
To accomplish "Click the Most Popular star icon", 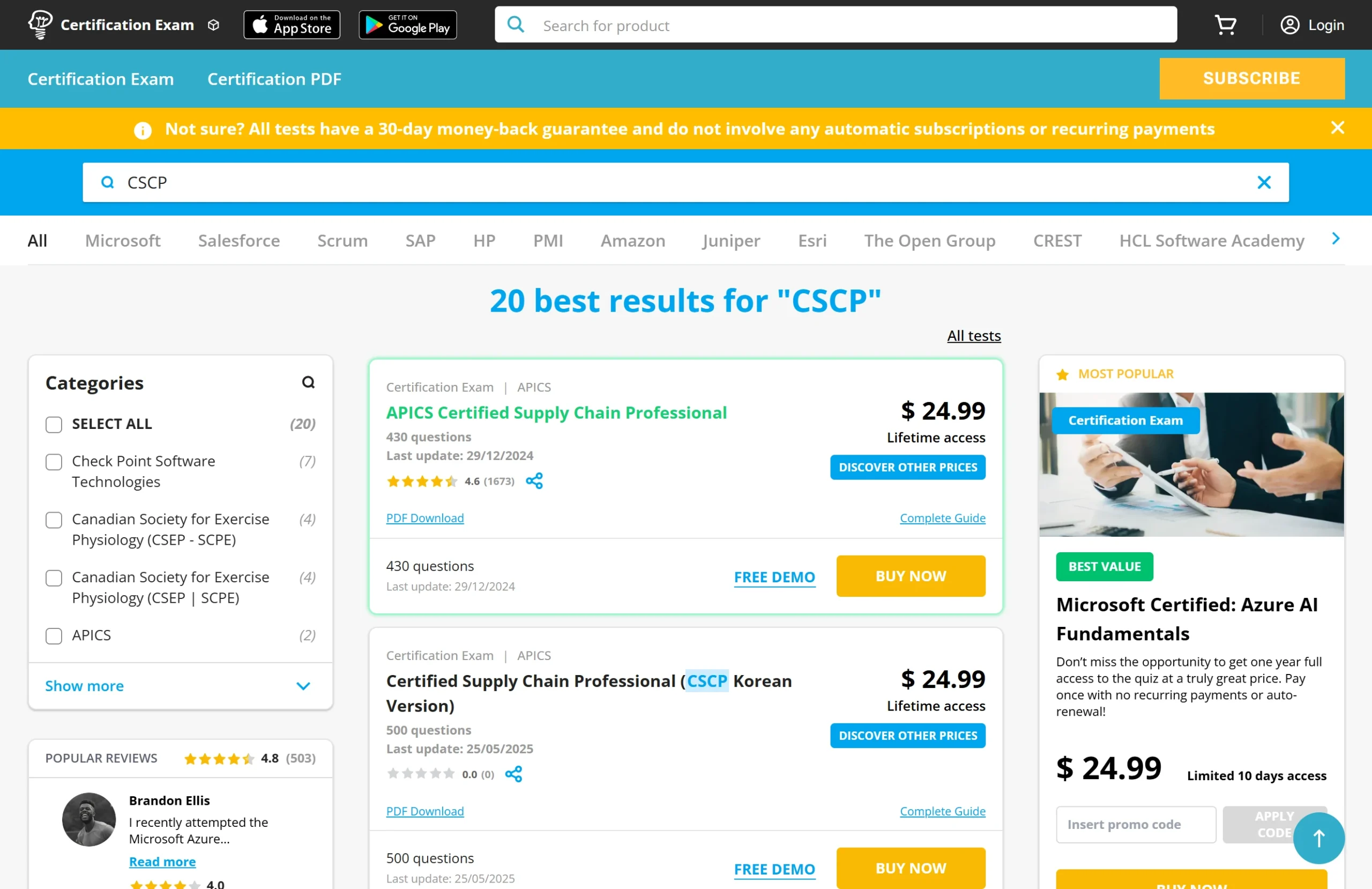I will point(1062,374).
